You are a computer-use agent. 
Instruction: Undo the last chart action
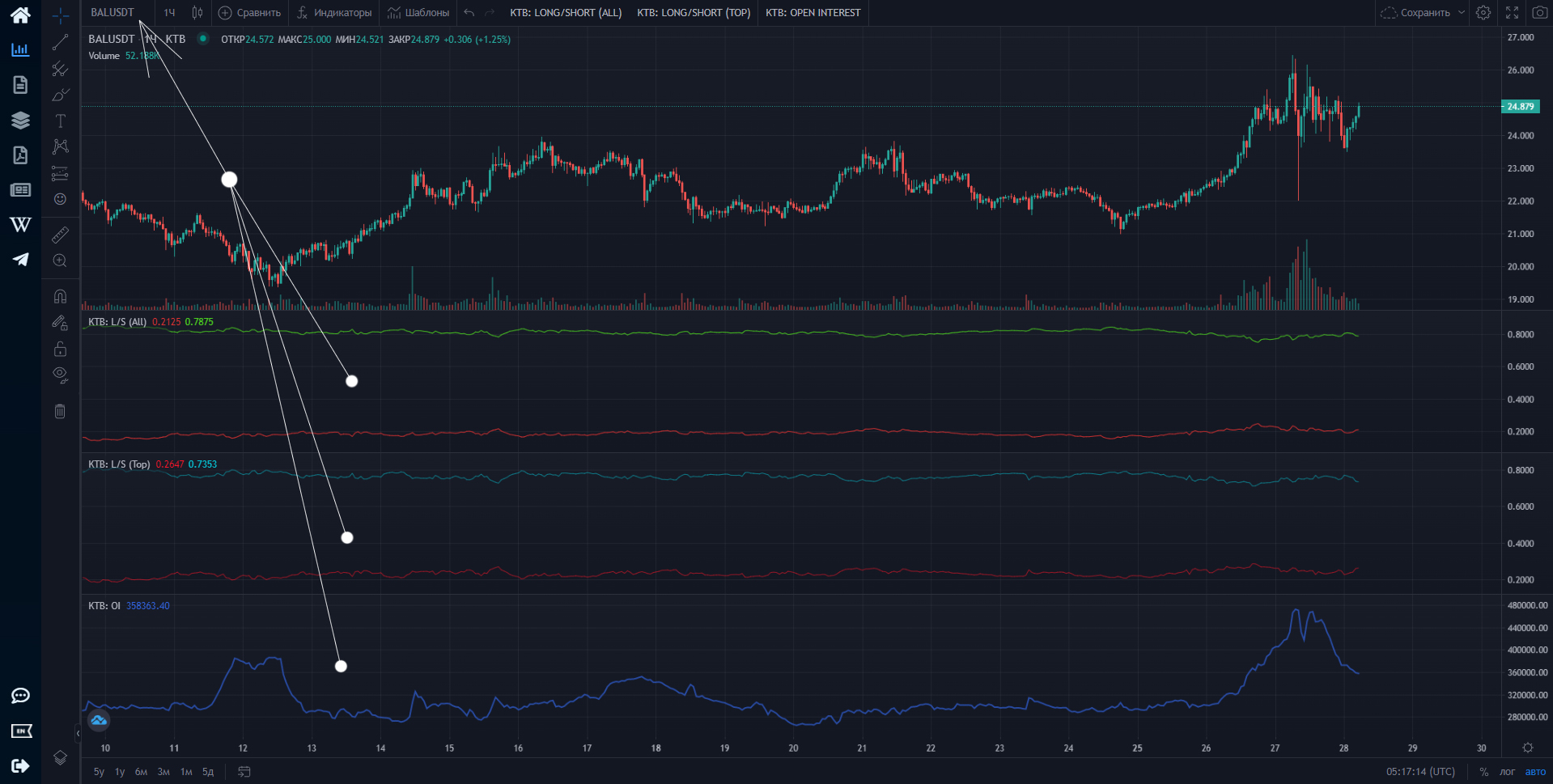pyautogui.click(x=469, y=13)
